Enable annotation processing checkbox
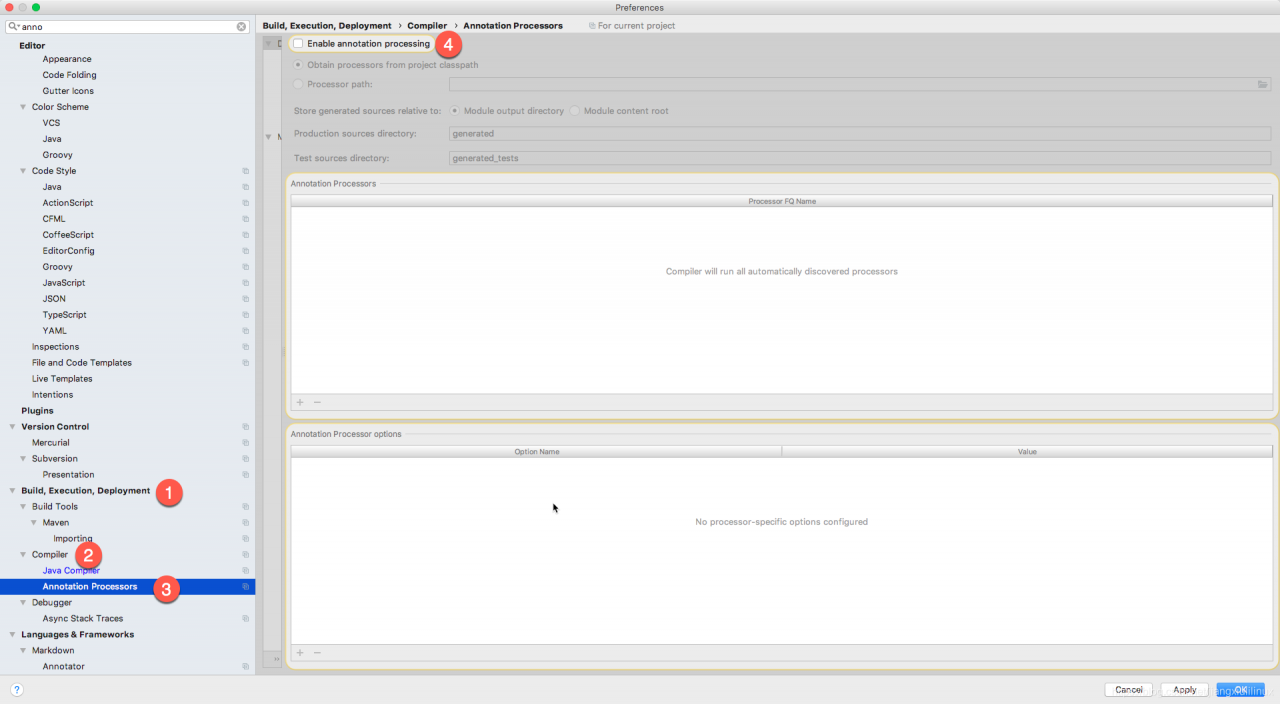 (x=298, y=44)
